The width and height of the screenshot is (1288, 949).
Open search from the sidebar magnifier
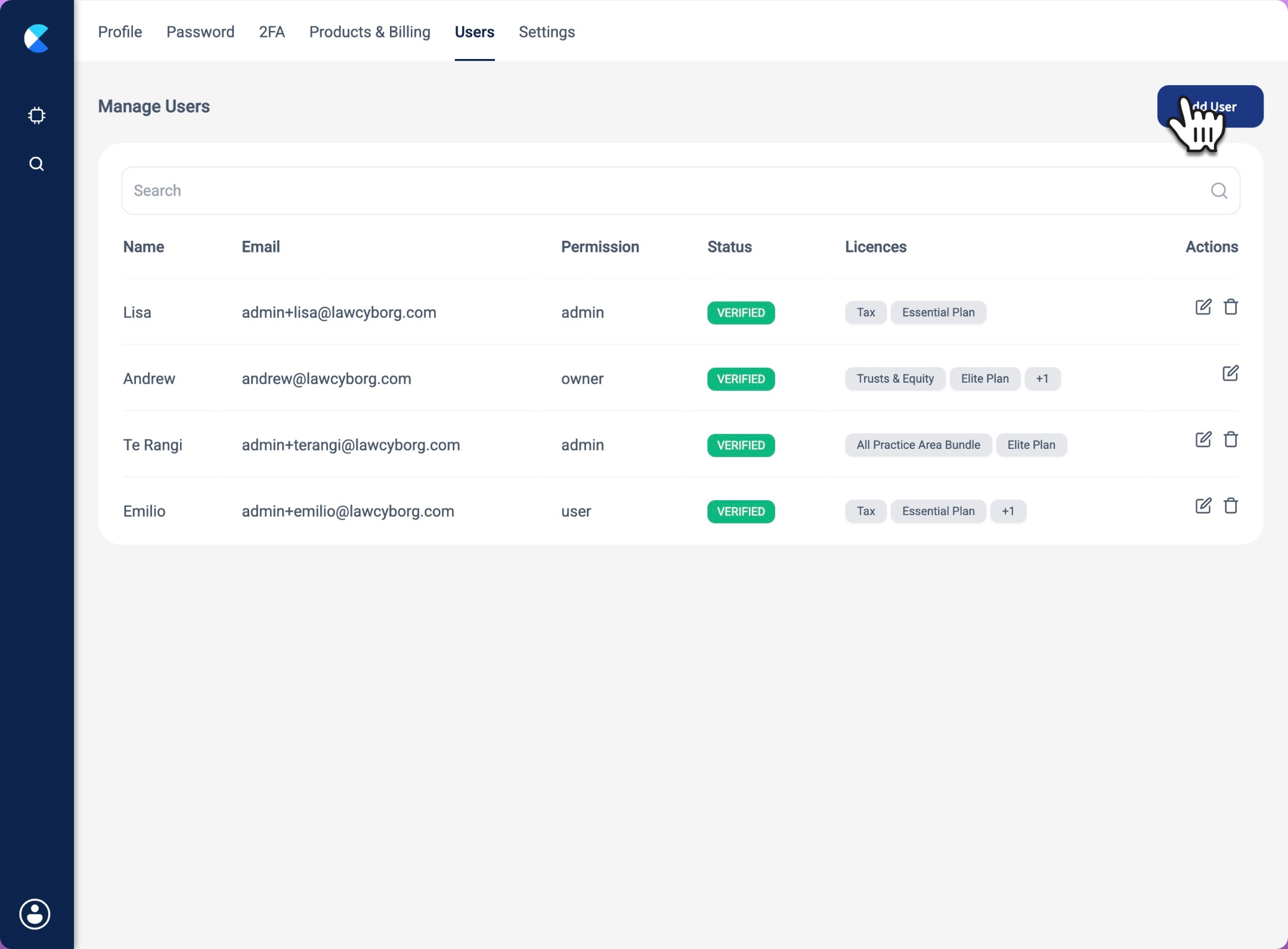tap(36, 164)
